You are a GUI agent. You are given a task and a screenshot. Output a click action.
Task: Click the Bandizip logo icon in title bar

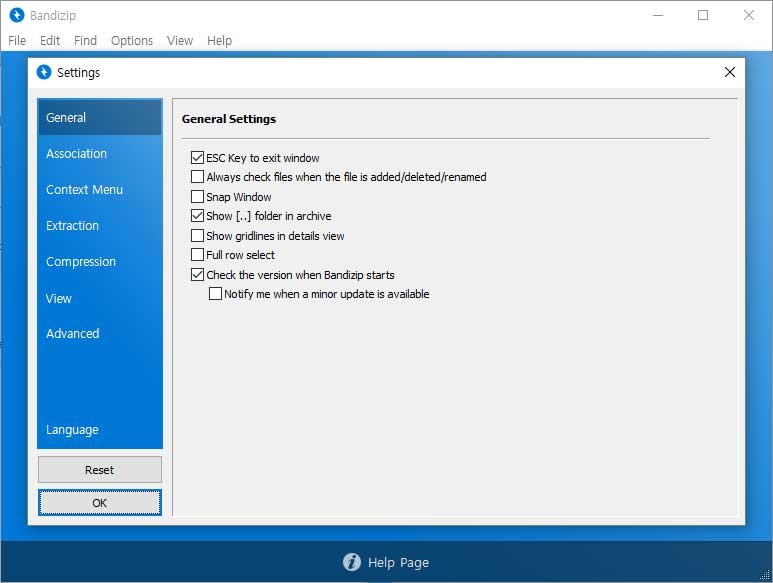[x=16, y=16]
